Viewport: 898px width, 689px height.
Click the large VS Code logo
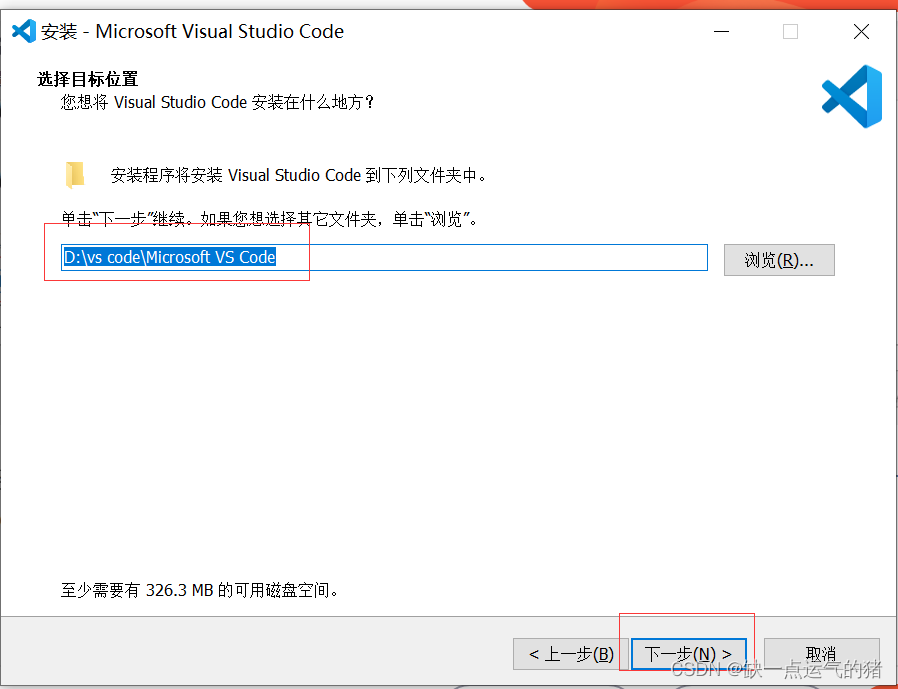(x=852, y=96)
